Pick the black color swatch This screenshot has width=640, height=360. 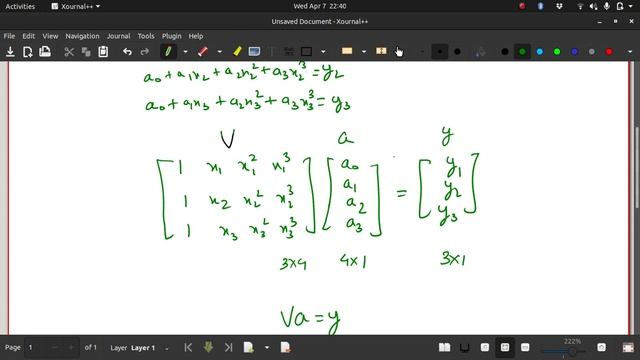pos(505,52)
